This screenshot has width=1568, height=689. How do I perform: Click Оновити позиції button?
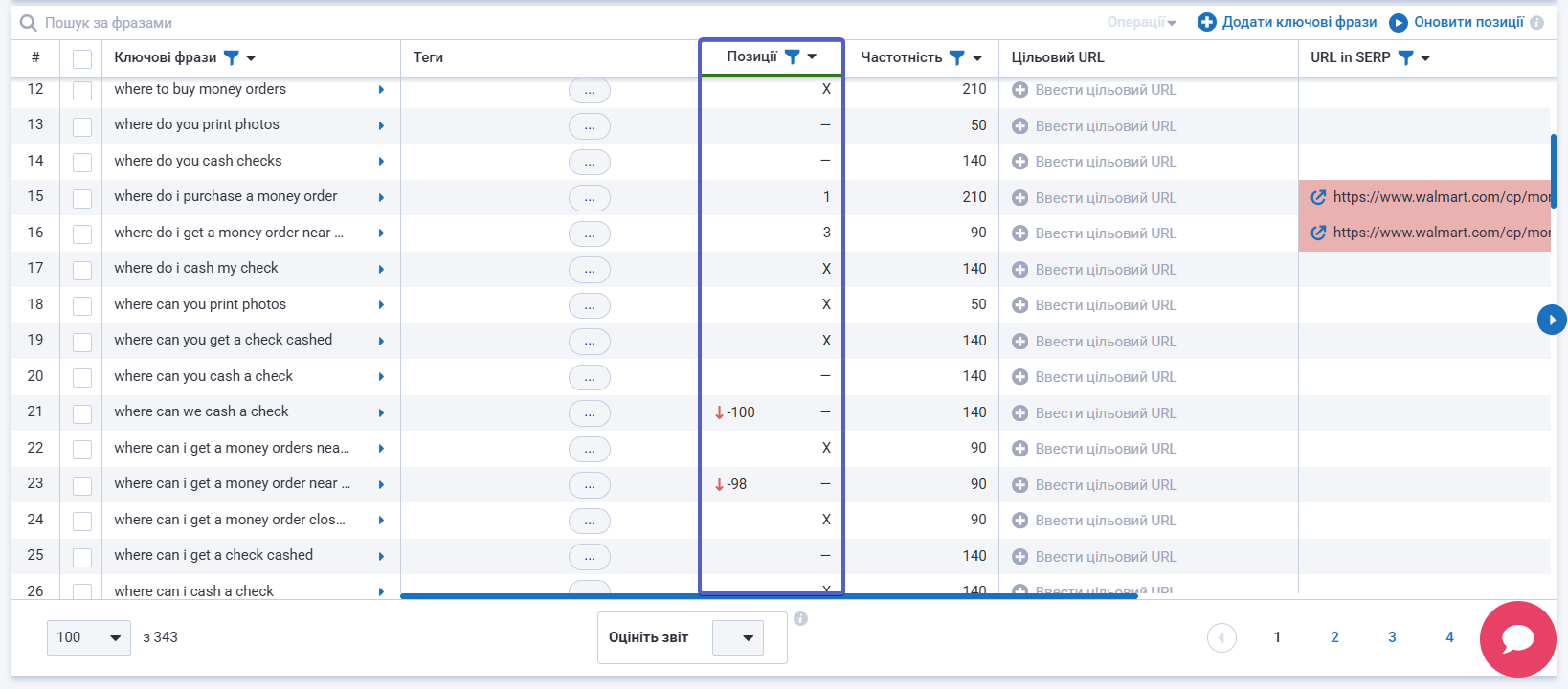[x=1457, y=22]
